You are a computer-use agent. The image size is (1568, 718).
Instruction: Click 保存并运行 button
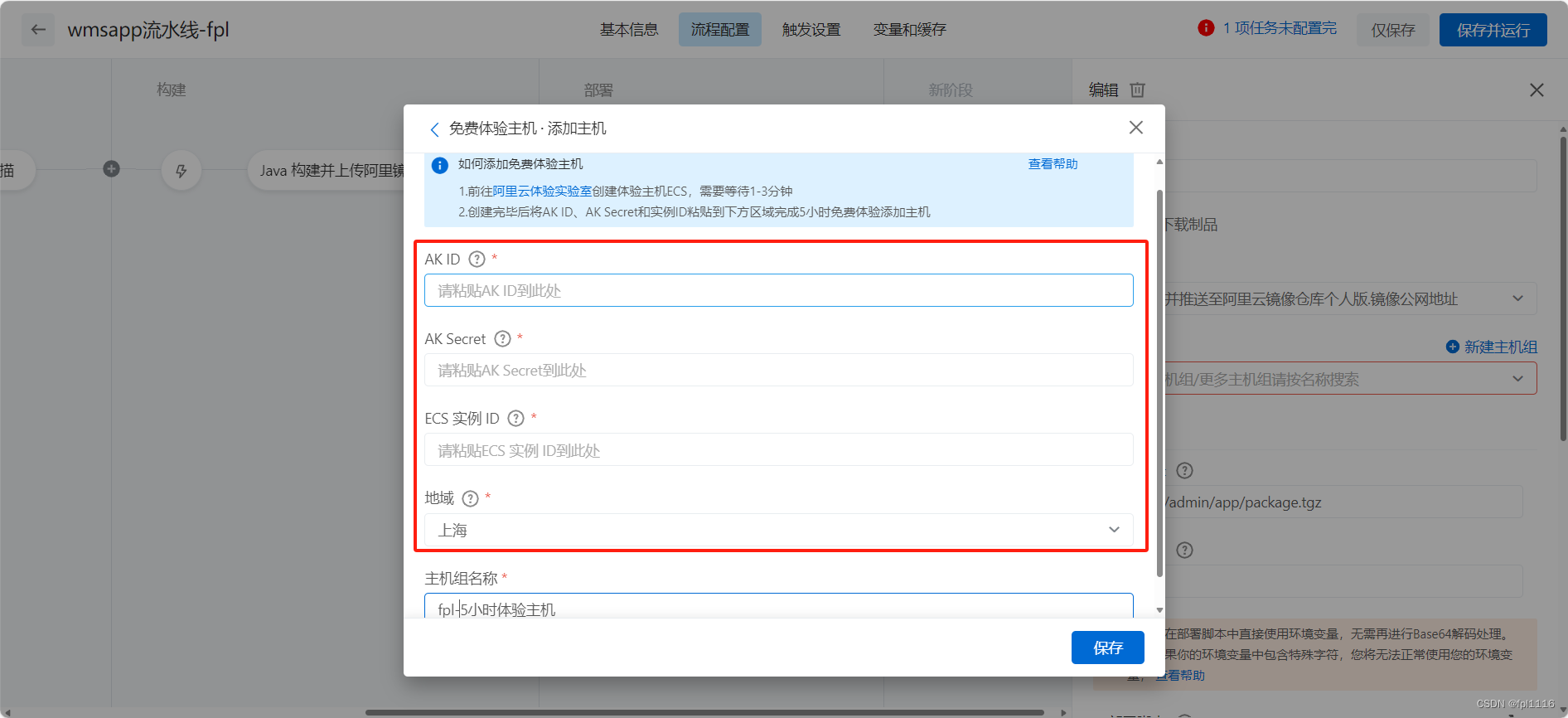point(1493,30)
